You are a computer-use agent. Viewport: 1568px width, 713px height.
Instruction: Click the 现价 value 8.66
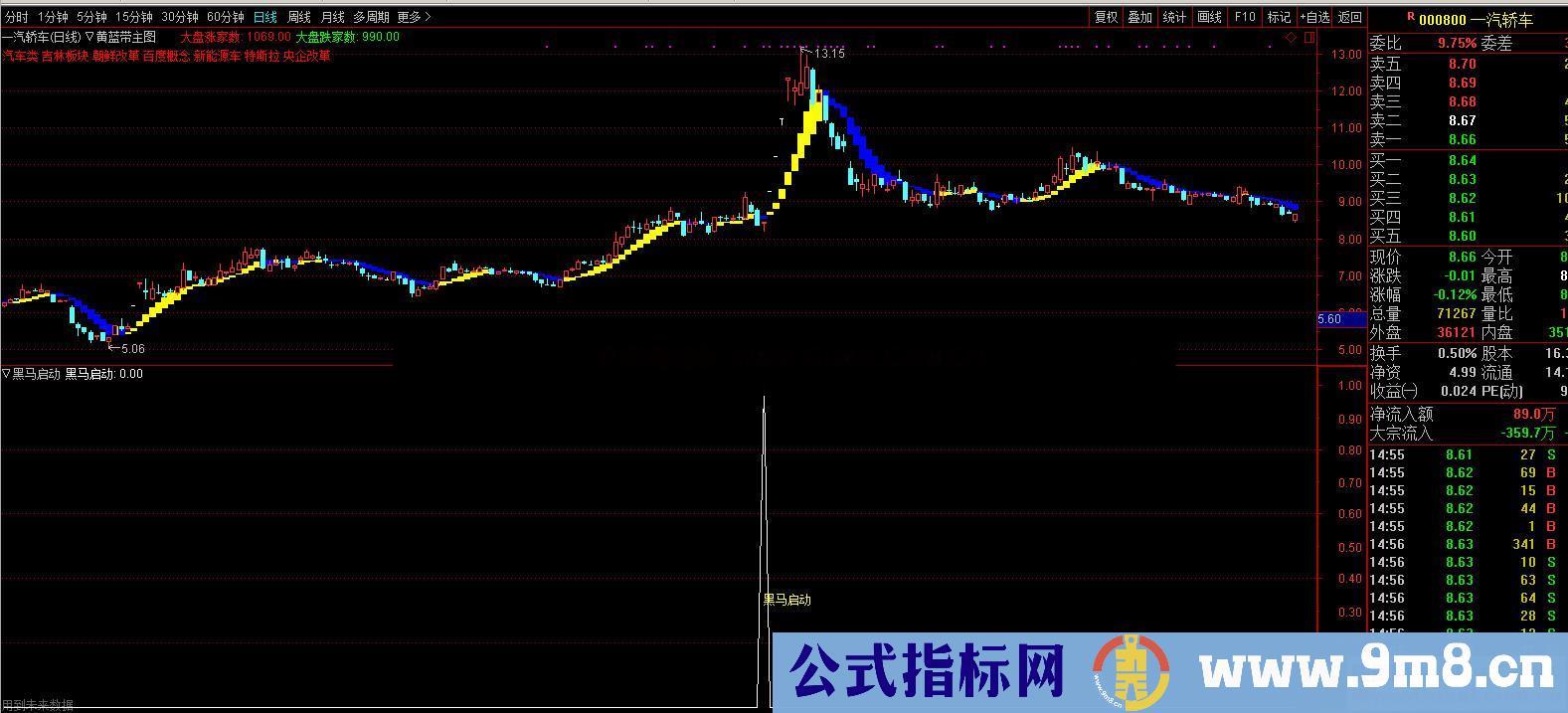click(1462, 257)
